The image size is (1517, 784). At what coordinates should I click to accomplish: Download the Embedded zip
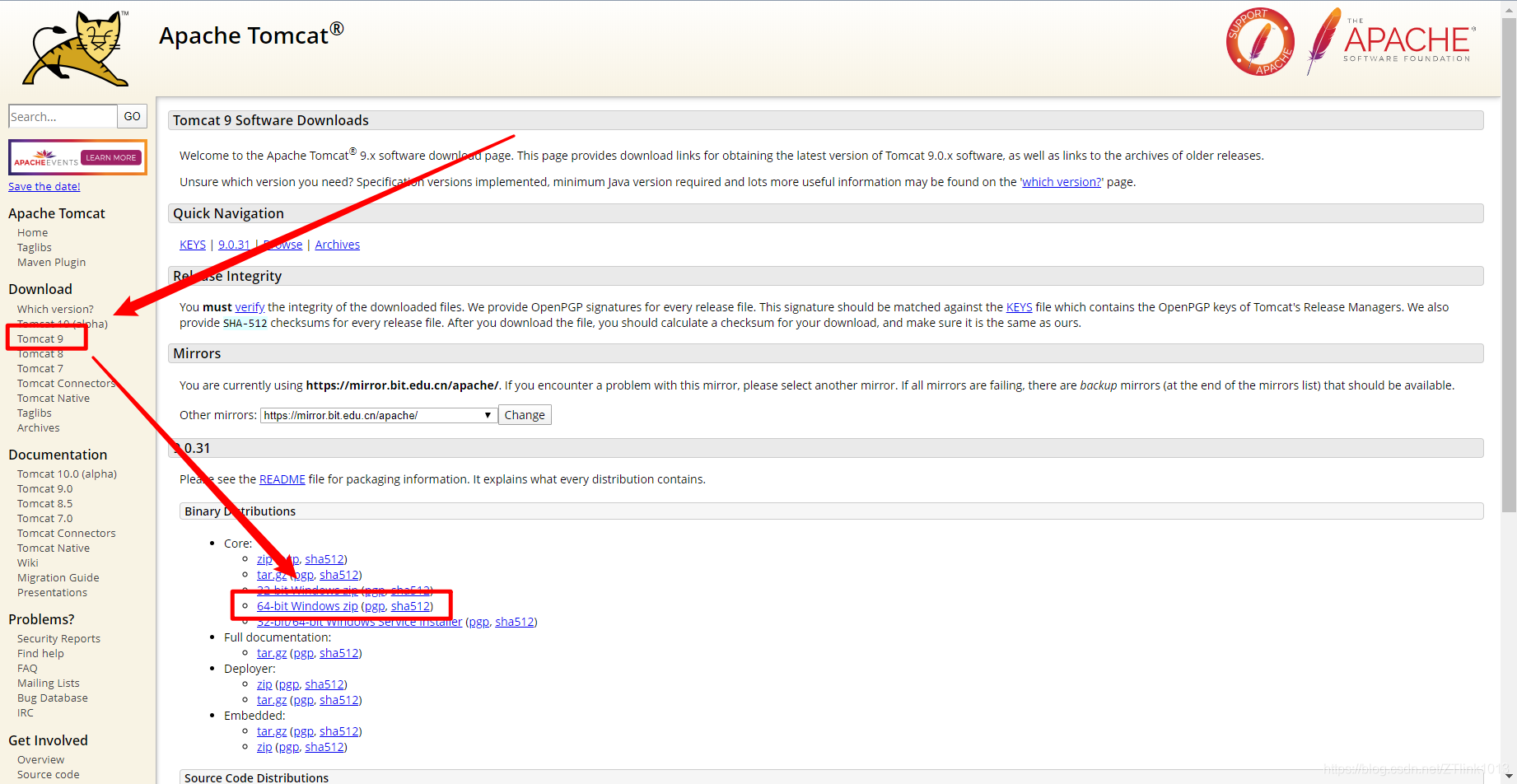pos(264,747)
